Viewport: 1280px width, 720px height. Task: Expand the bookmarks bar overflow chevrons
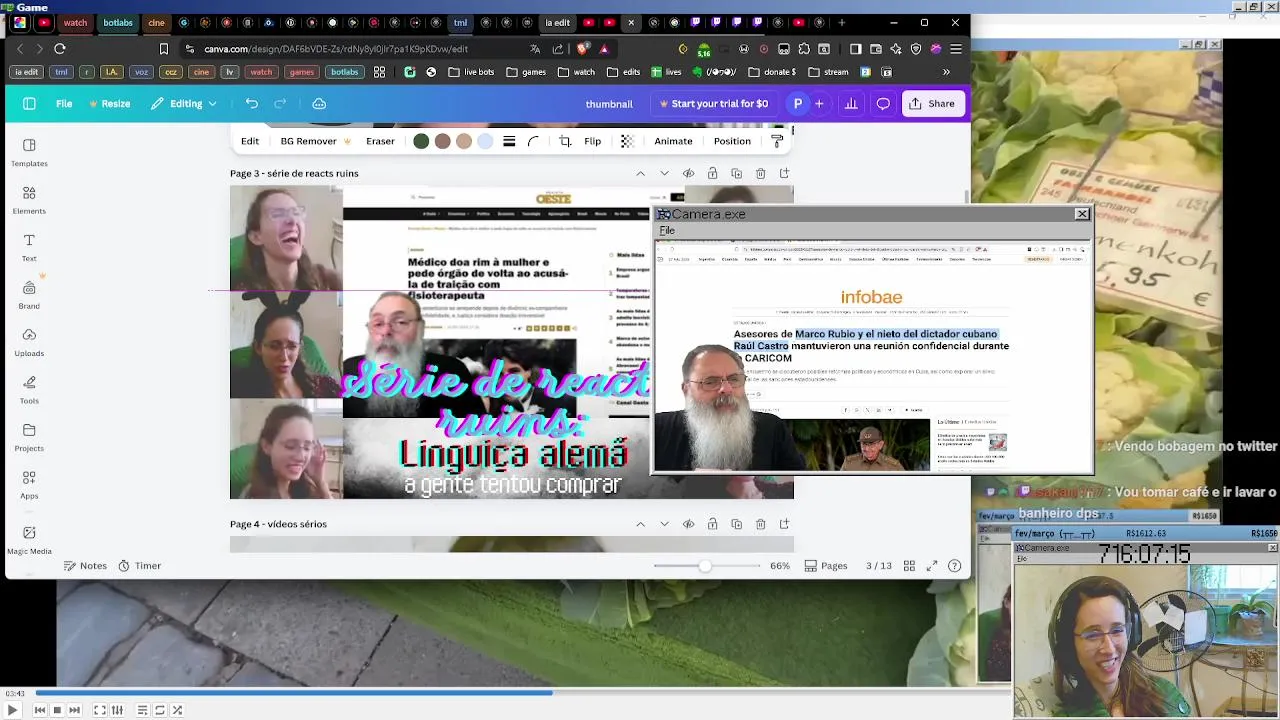pyautogui.click(x=946, y=72)
